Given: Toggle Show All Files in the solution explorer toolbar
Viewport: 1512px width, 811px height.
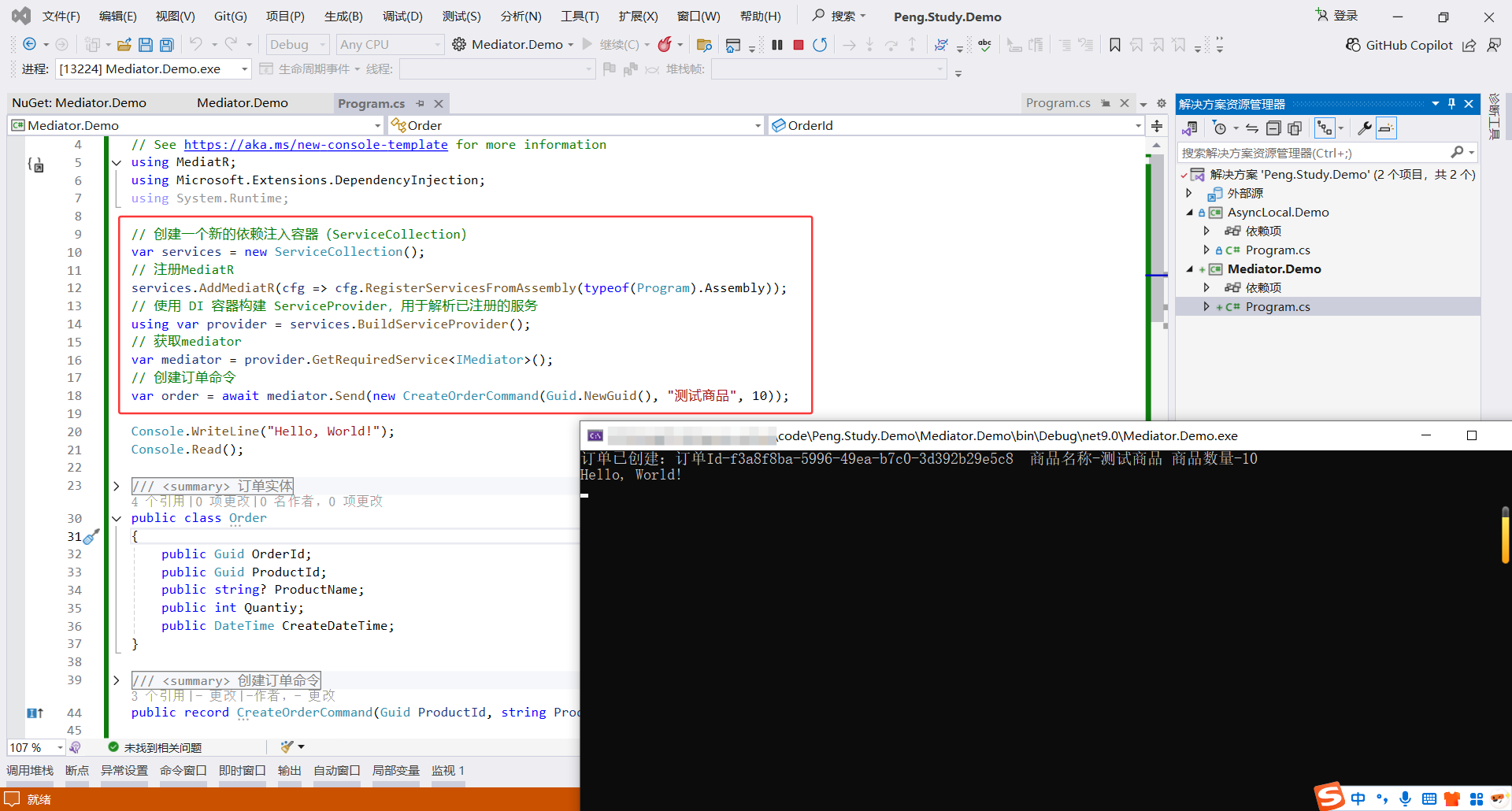Looking at the screenshot, I should [x=1295, y=128].
